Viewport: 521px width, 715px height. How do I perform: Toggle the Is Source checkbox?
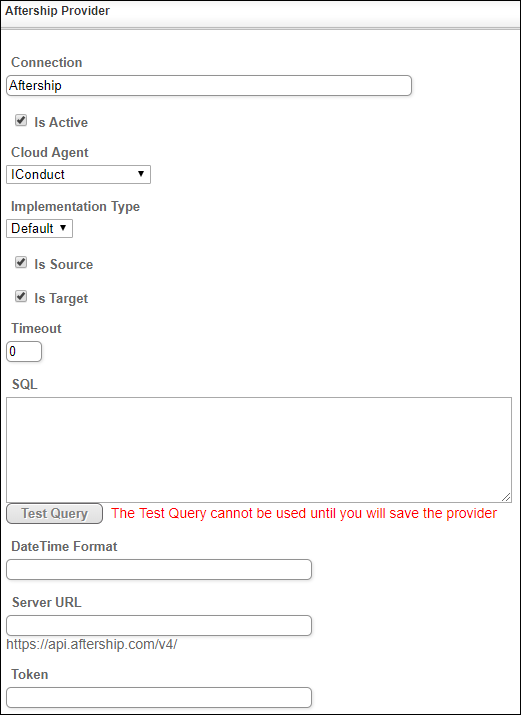coord(21,262)
